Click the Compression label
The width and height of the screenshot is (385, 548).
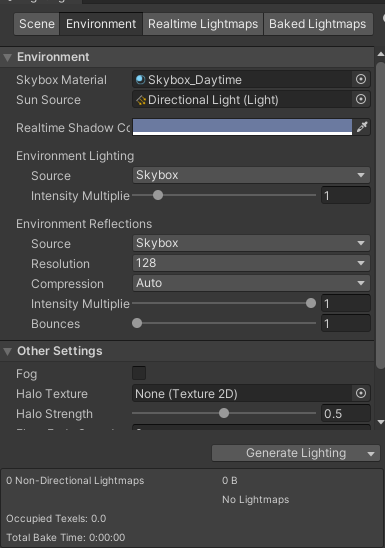point(67,284)
